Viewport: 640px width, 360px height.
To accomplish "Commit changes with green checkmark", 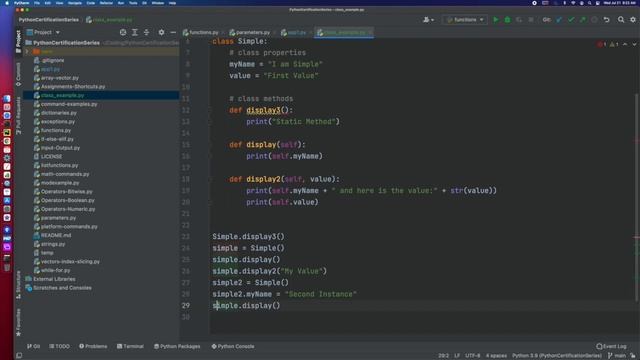I will 571,20.
